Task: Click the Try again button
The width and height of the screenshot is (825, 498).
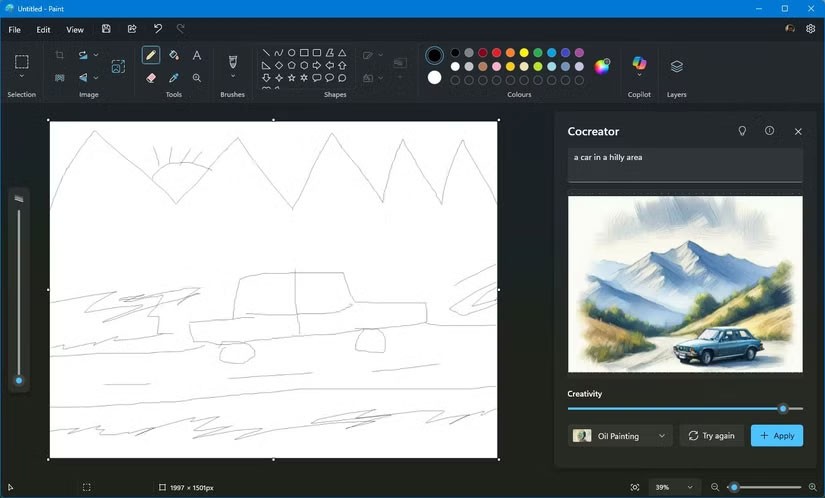Action: (x=711, y=436)
